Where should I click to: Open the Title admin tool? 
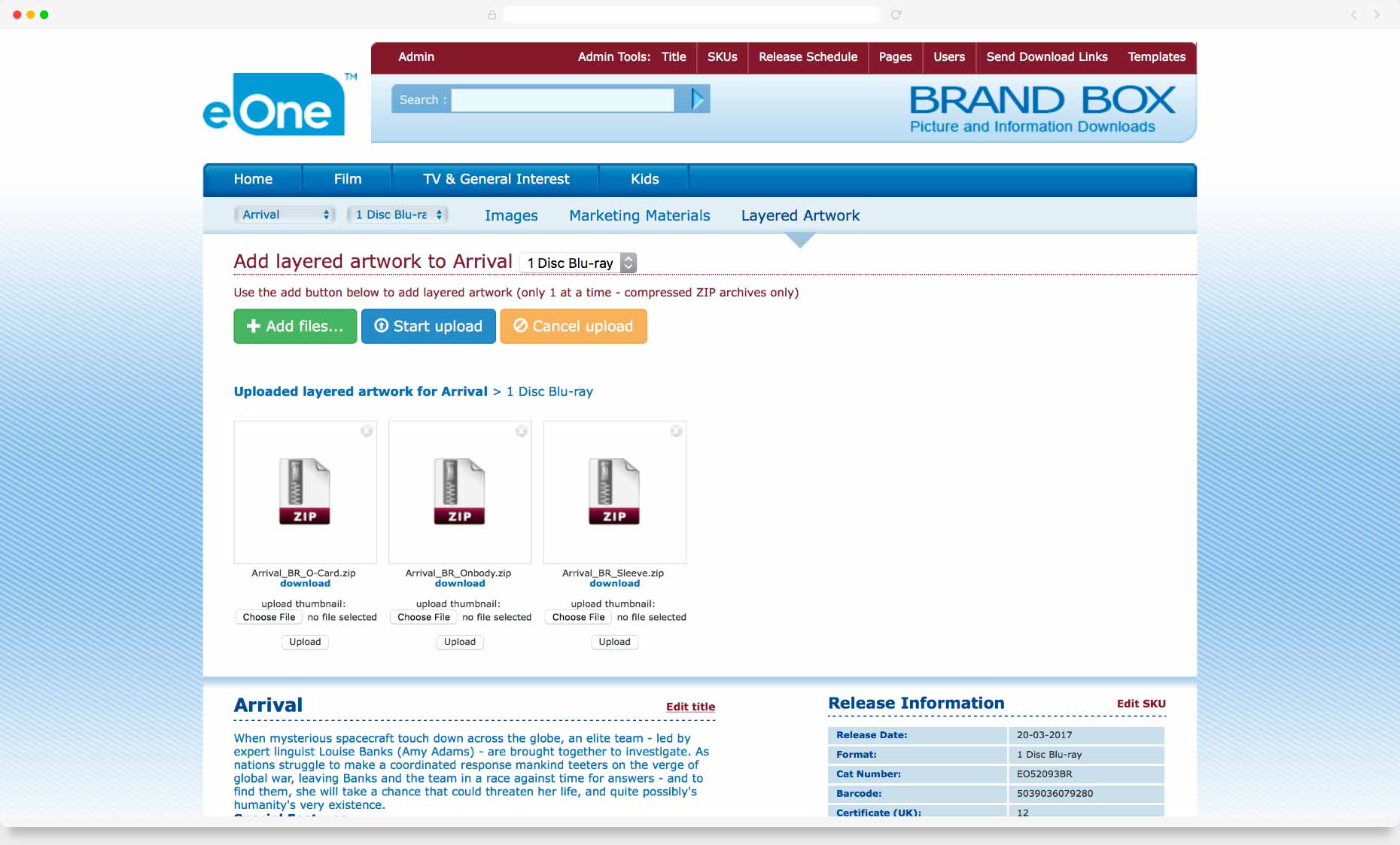(x=674, y=56)
